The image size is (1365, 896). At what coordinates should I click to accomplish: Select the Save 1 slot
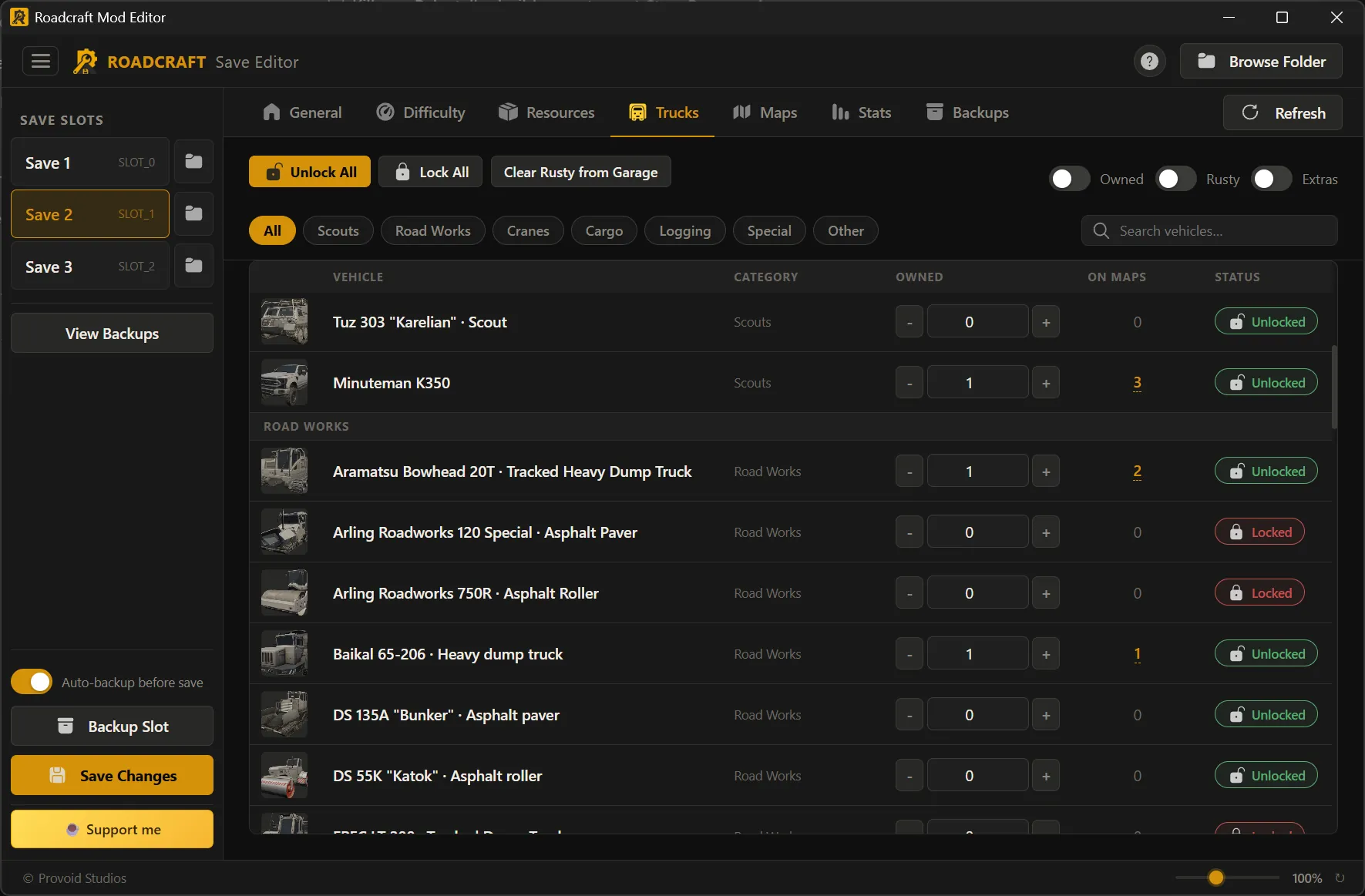pos(89,162)
